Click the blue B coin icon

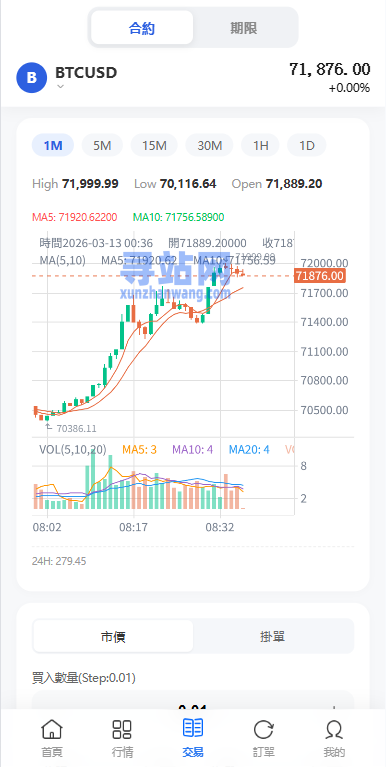(32, 77)
